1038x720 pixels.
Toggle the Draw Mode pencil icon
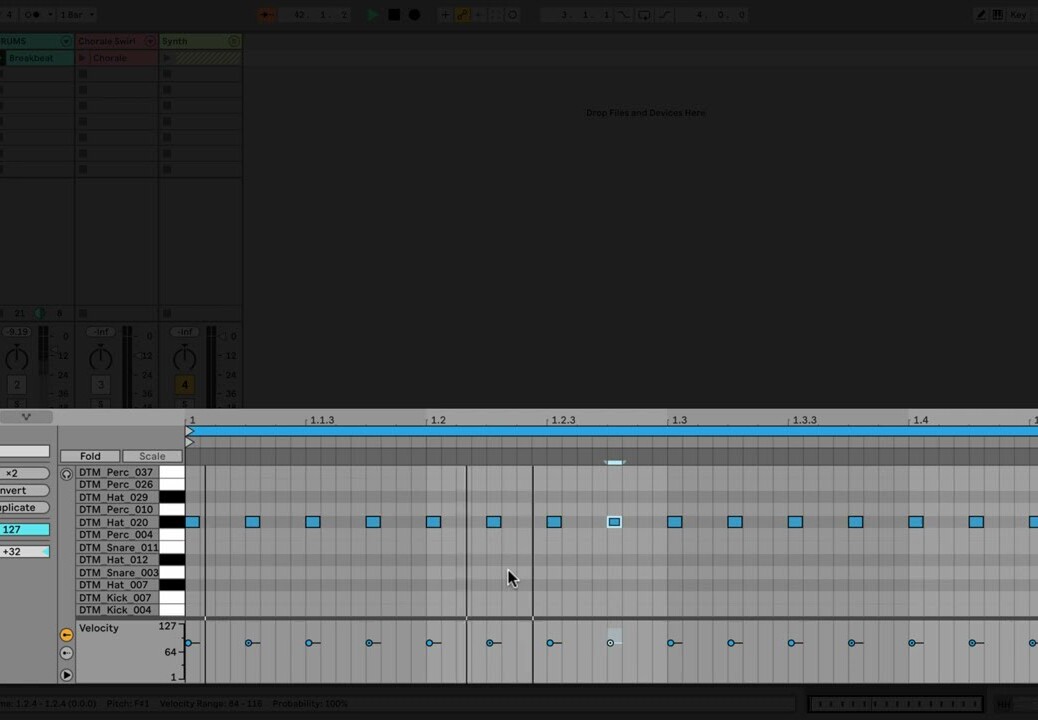[980, 15]
